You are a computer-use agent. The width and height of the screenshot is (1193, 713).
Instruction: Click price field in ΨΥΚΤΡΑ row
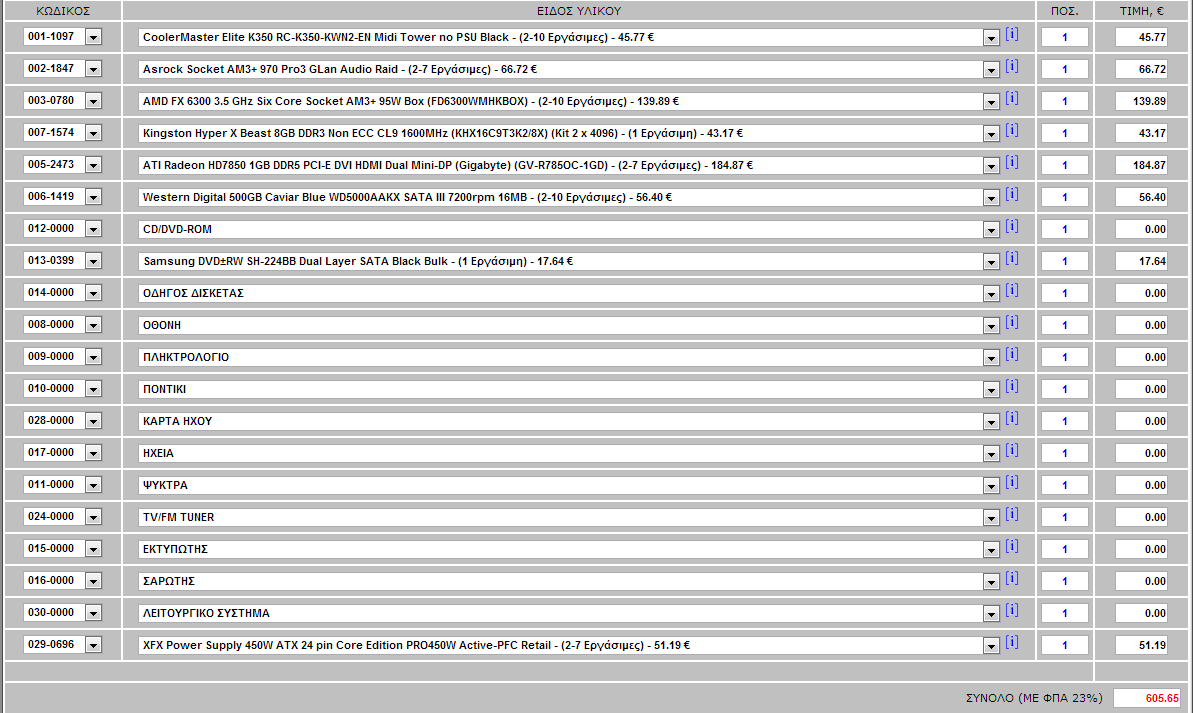1141,485
